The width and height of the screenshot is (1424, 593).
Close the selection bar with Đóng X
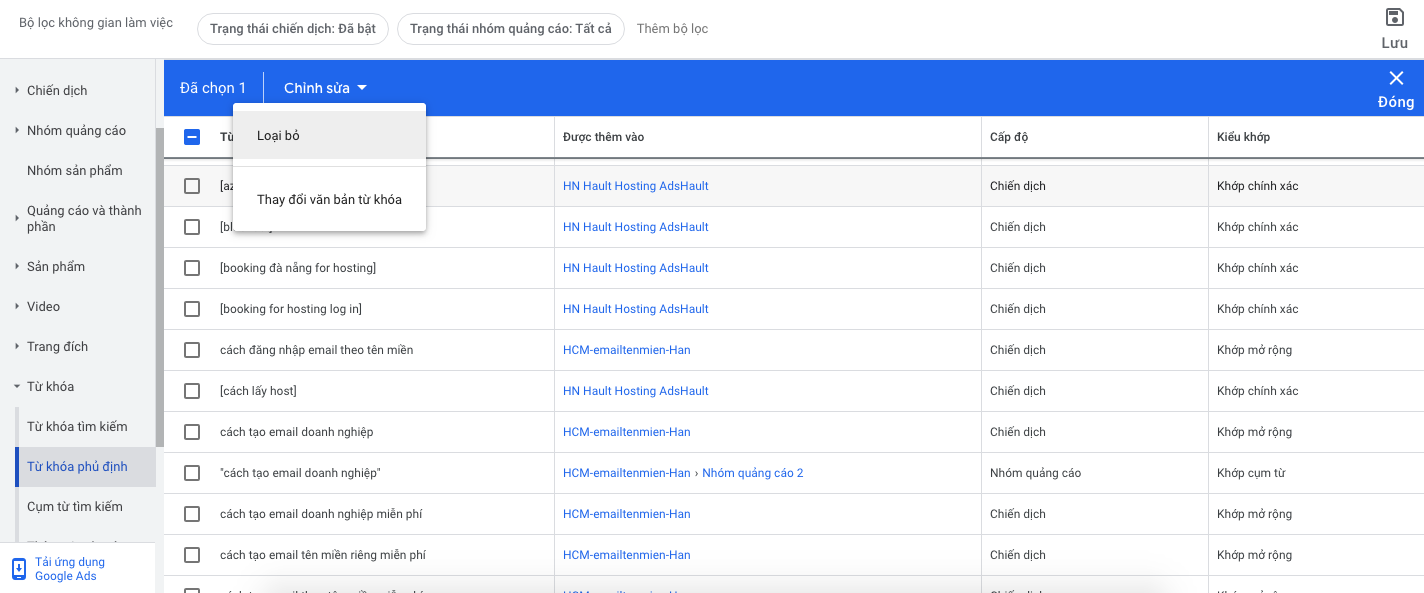coord(1396,88)
